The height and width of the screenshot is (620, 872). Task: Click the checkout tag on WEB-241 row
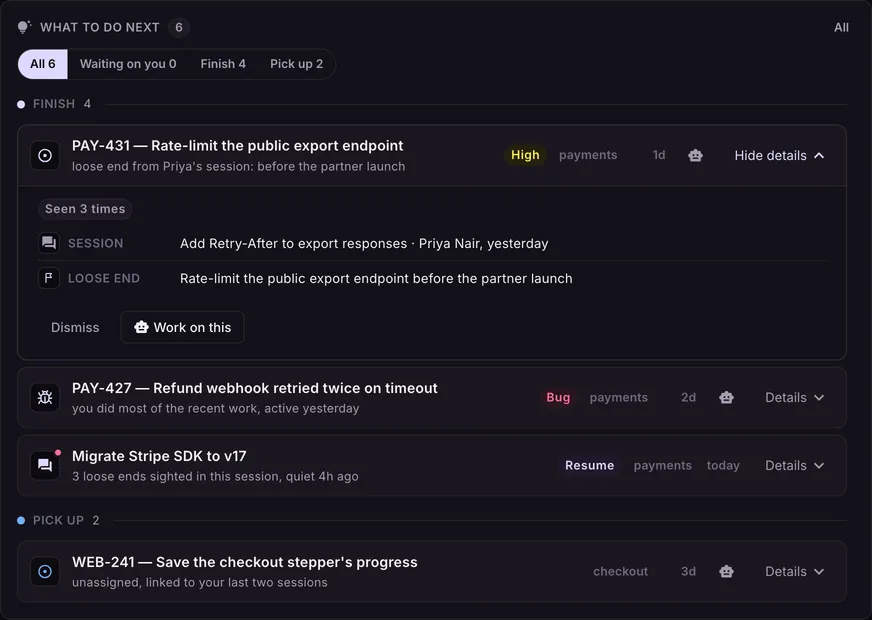tap(620, 572)
